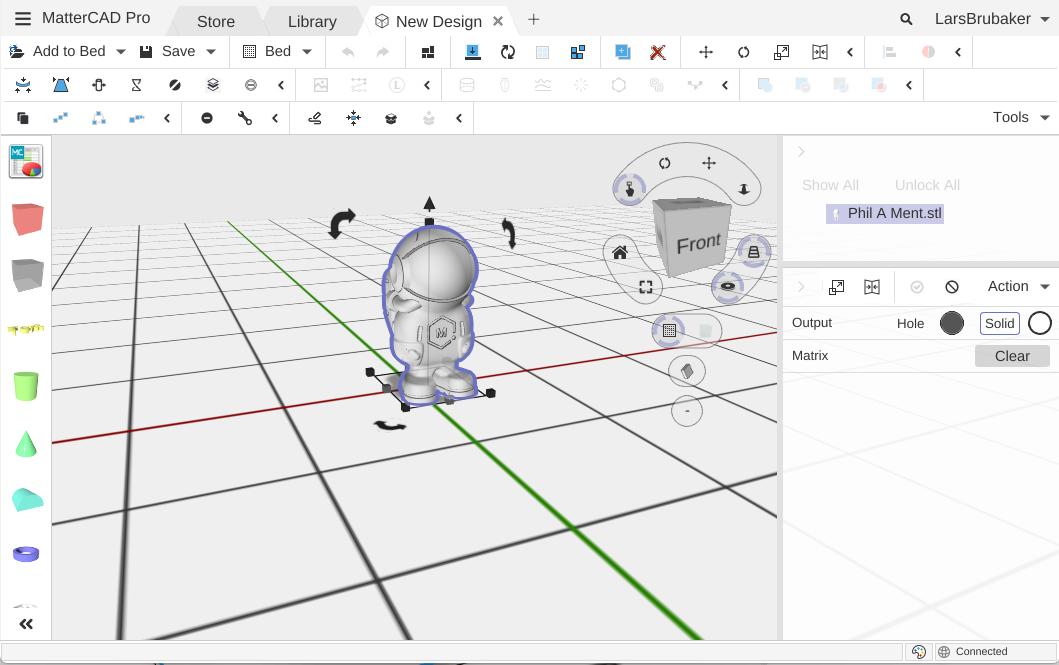
Task: Toggle the bed grid visibility button
Action: 669,330
